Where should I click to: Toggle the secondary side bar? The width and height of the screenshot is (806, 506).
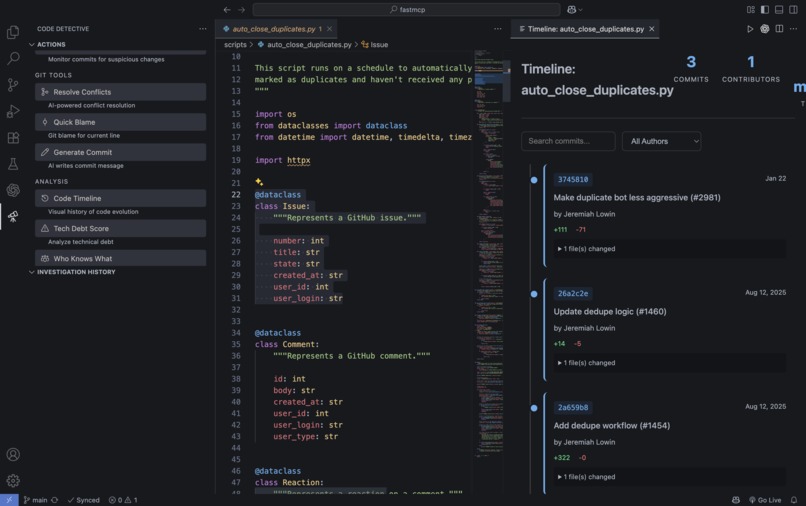point(793,9)
